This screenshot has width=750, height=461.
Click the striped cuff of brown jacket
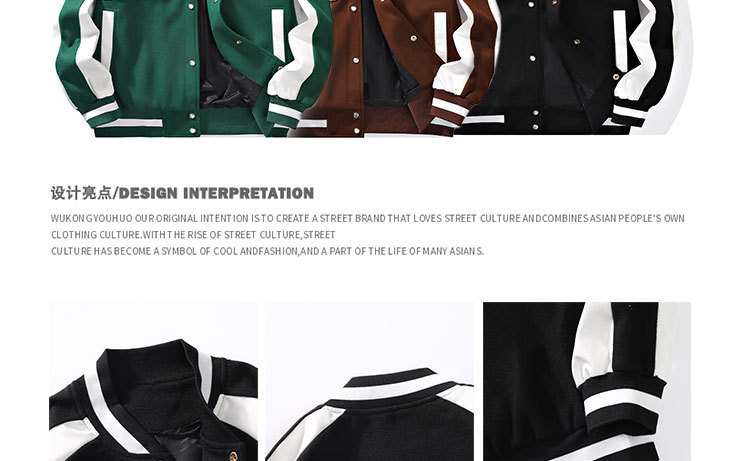tap(448, 112)
